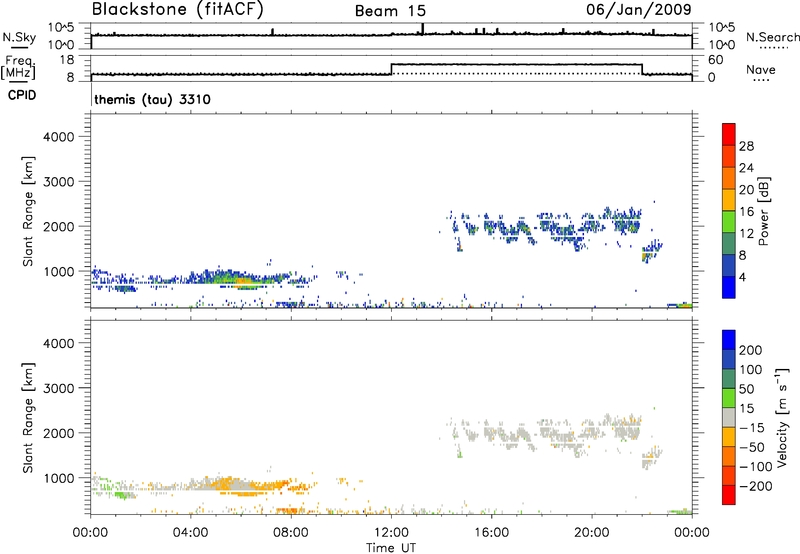This screenshot has width=800, height=554.
Task: Click the 16:00 time axis label
Action: [x=491, y=533]
